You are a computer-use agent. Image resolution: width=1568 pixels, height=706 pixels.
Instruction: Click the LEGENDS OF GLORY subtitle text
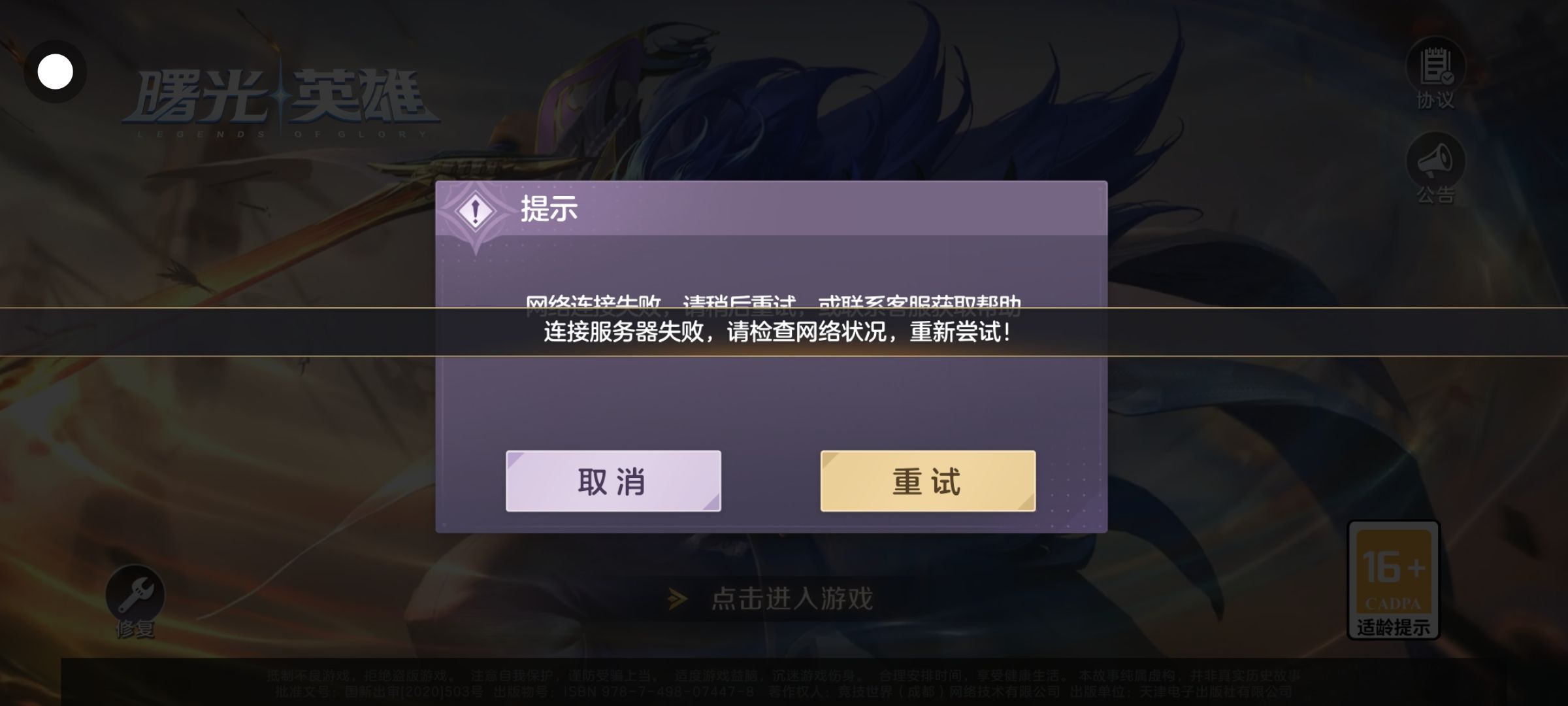(282, 135)
